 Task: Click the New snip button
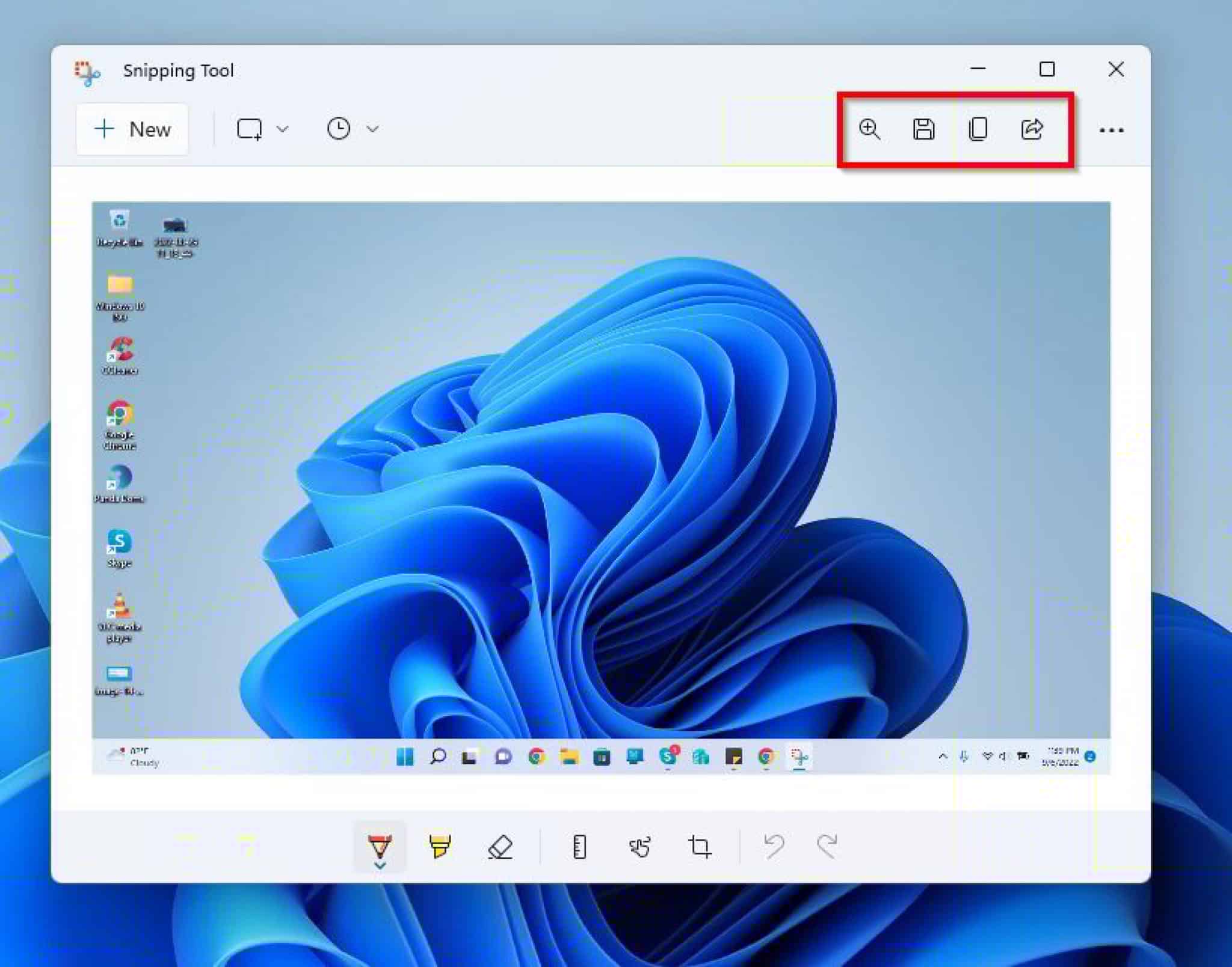[x=132, y=129]
